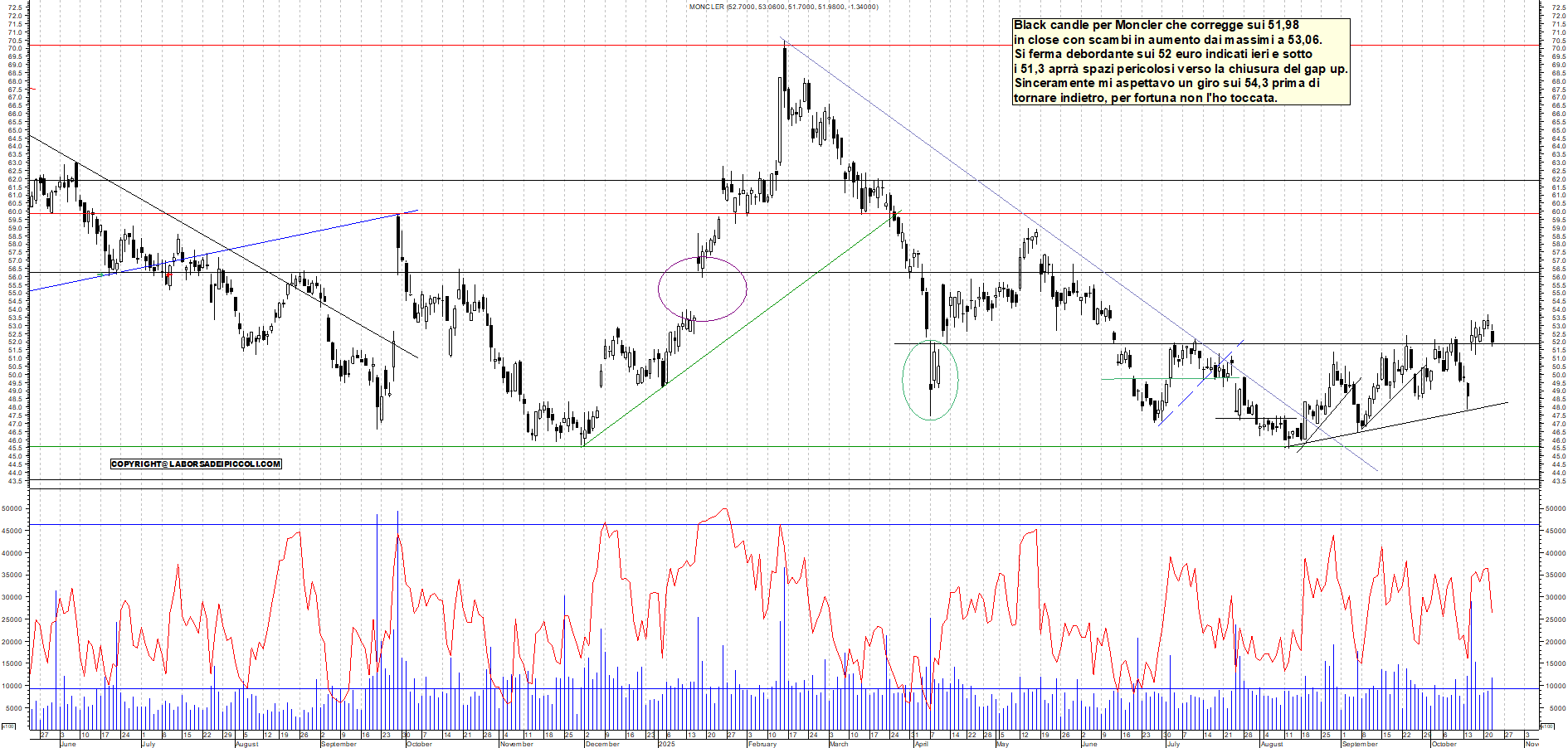The height and width of the screenshot is (748, 1568).
Task: Click the COPYRIGHT@LABORSADEIPICCOLI.COM label
Action: tap(196, 464)
